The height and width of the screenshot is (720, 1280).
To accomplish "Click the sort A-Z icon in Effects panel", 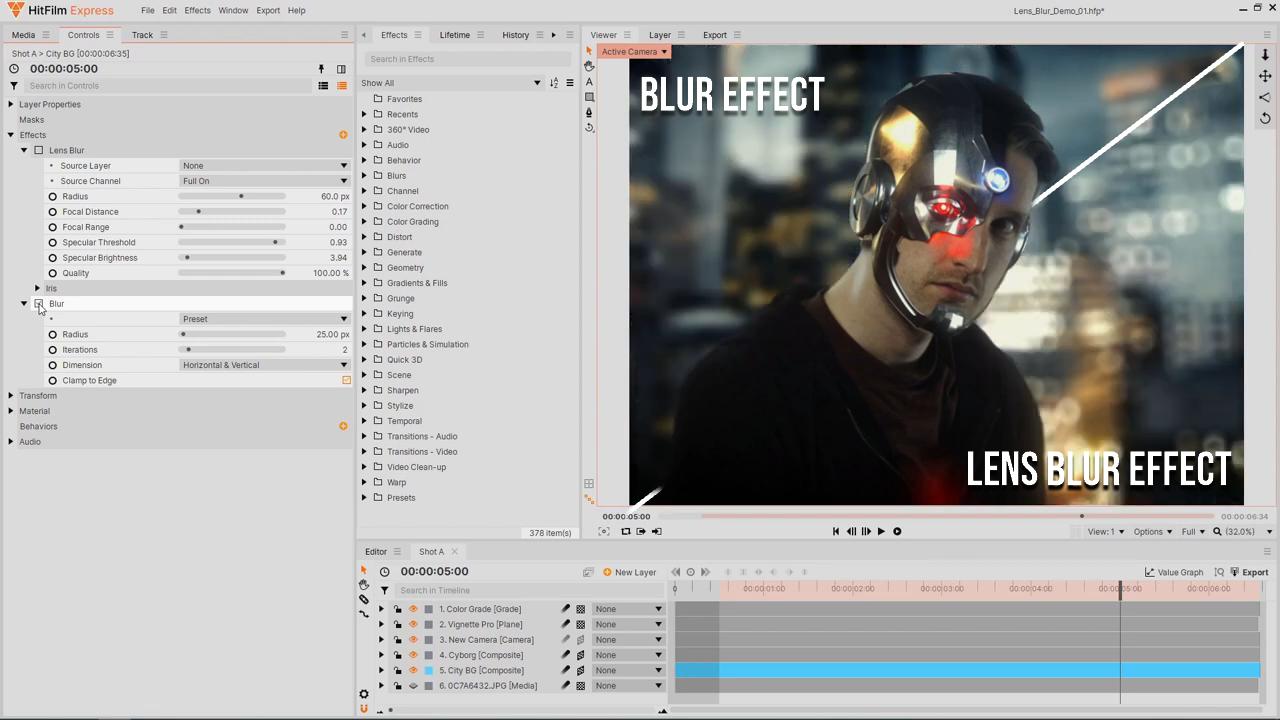I will coord(554,83).
